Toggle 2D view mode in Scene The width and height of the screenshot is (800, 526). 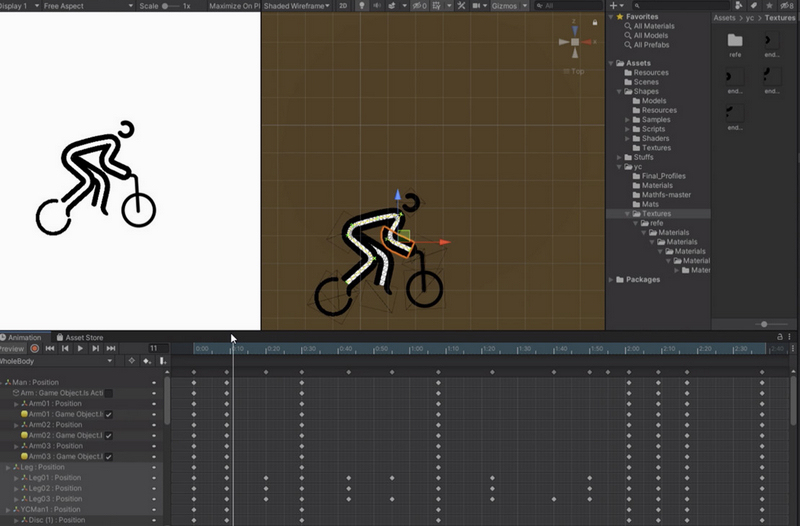tap(343, 5)
